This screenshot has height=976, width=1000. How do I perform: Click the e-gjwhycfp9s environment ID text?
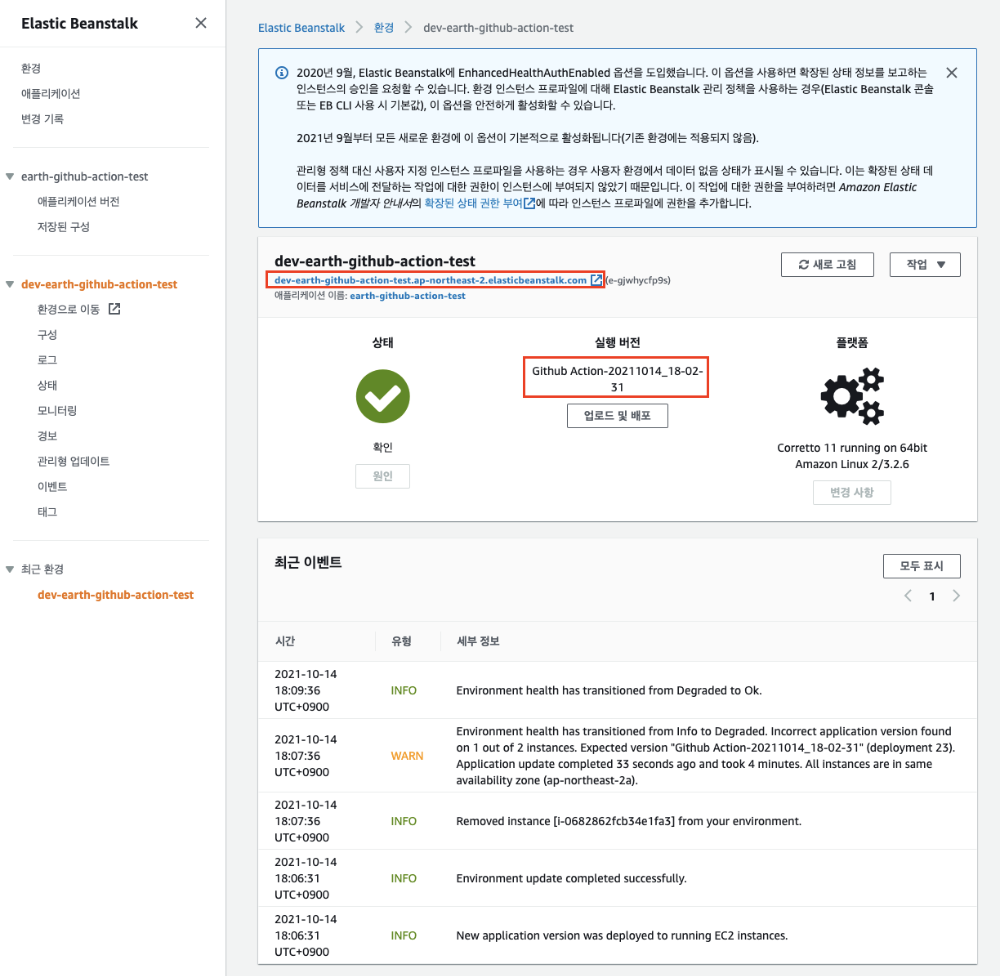pos(638,280)
